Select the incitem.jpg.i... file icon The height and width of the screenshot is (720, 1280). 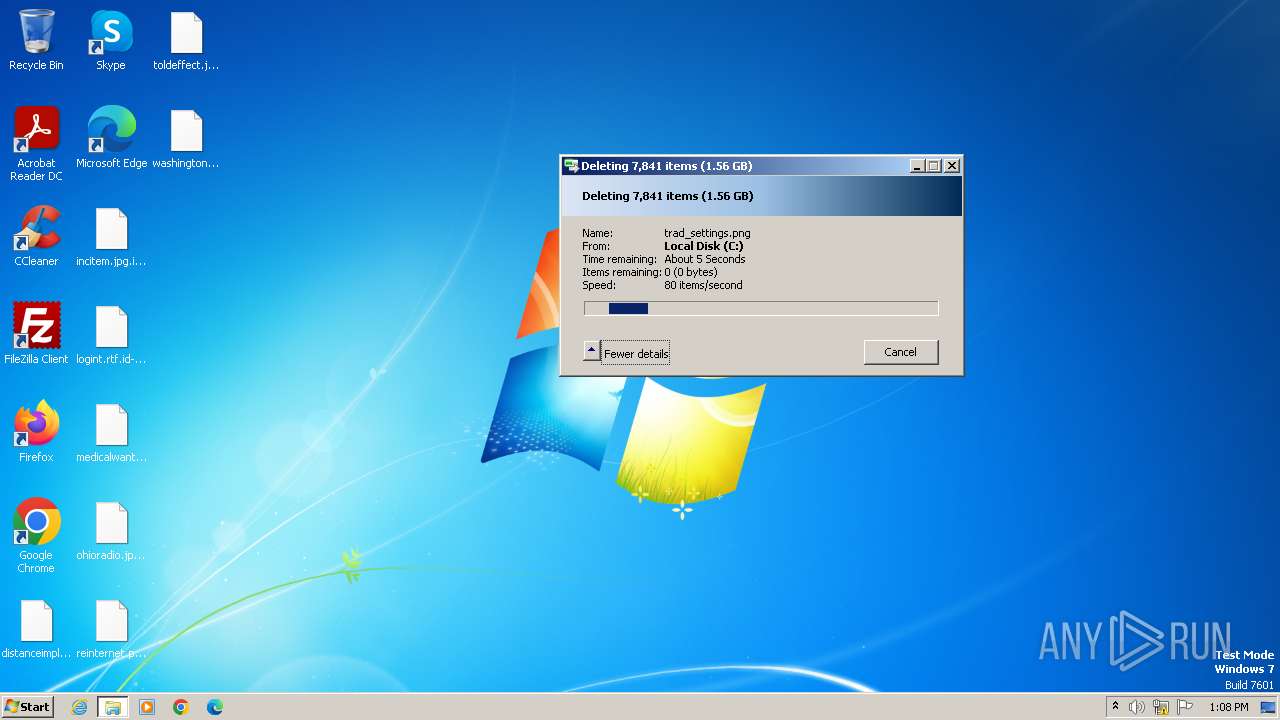pyautogui.click(x=111, y=236)
